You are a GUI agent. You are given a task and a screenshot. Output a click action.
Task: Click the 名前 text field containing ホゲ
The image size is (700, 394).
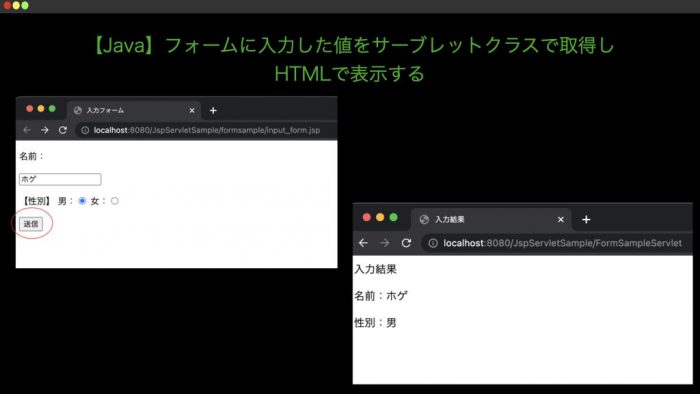point(60,179)
